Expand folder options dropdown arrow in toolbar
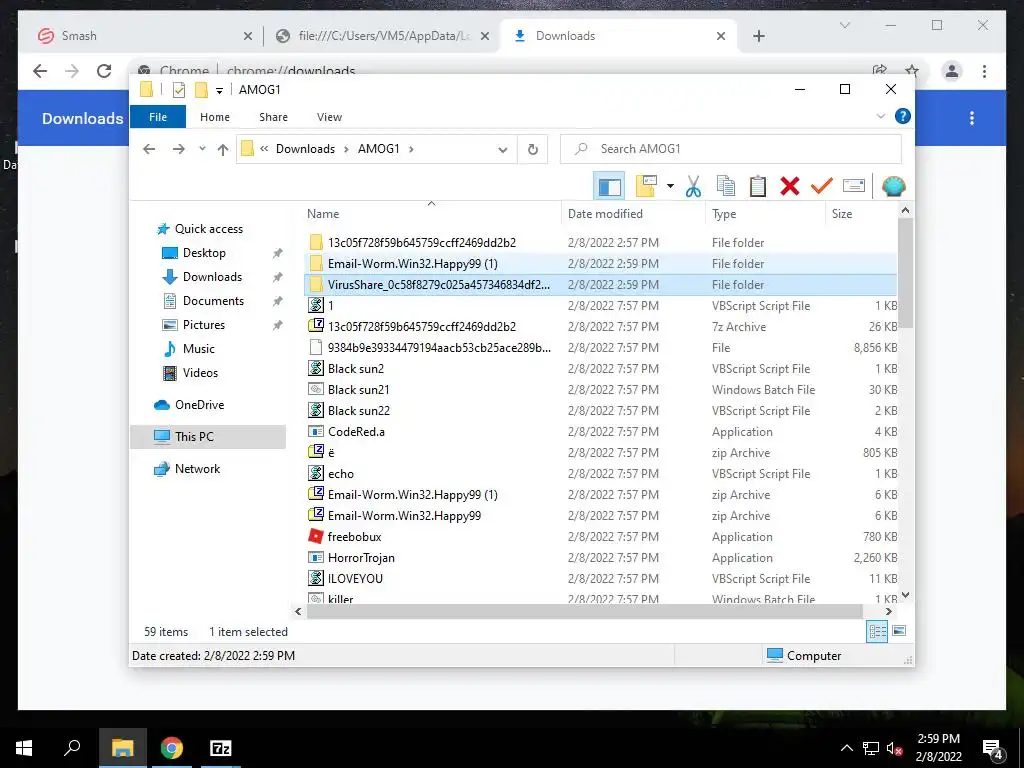 click(x=670, y=187)
